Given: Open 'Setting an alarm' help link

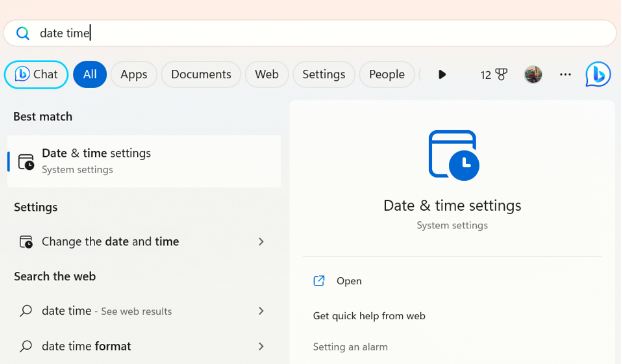Looking at the screenshot, I should tap(350, 347).
